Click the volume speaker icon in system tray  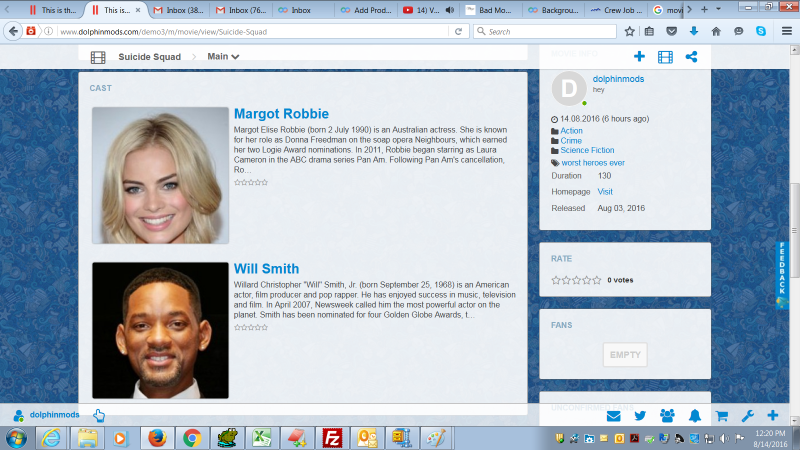point(724,438)
